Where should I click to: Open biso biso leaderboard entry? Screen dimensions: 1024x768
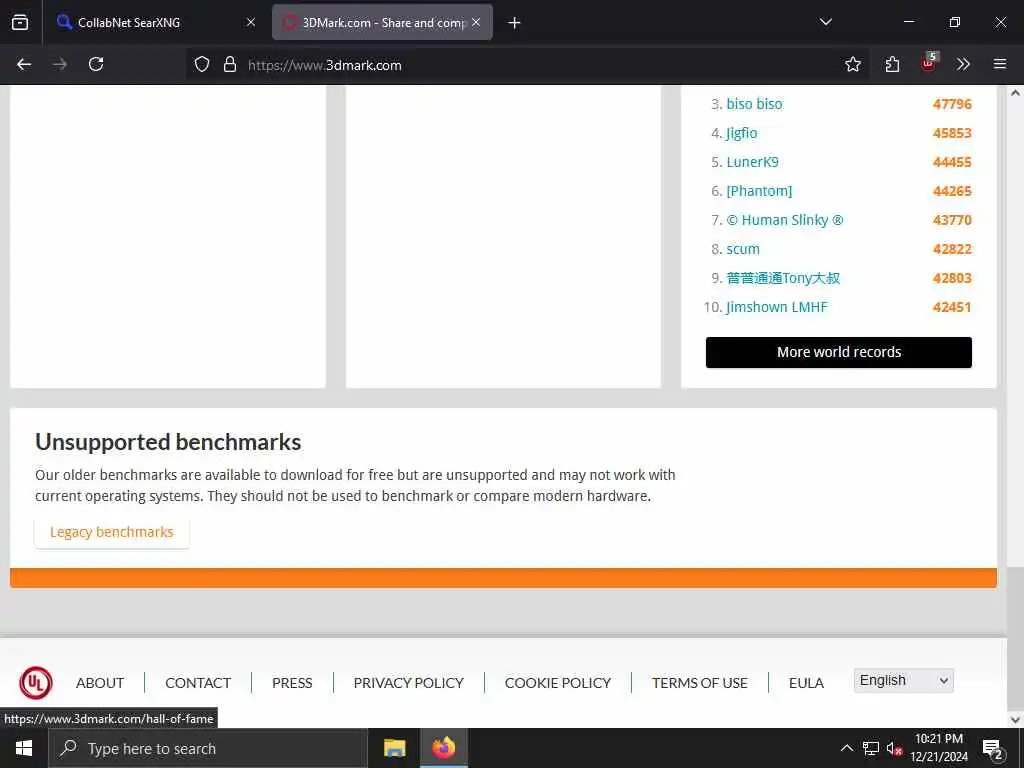point(754,104)
